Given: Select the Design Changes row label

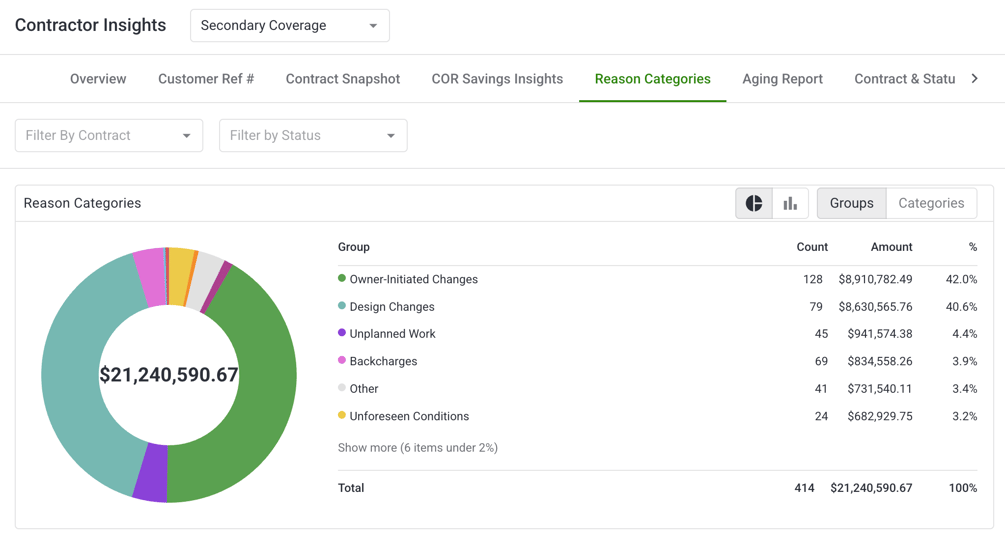Looking at the screenshot, I should click(x=392, y=307).
